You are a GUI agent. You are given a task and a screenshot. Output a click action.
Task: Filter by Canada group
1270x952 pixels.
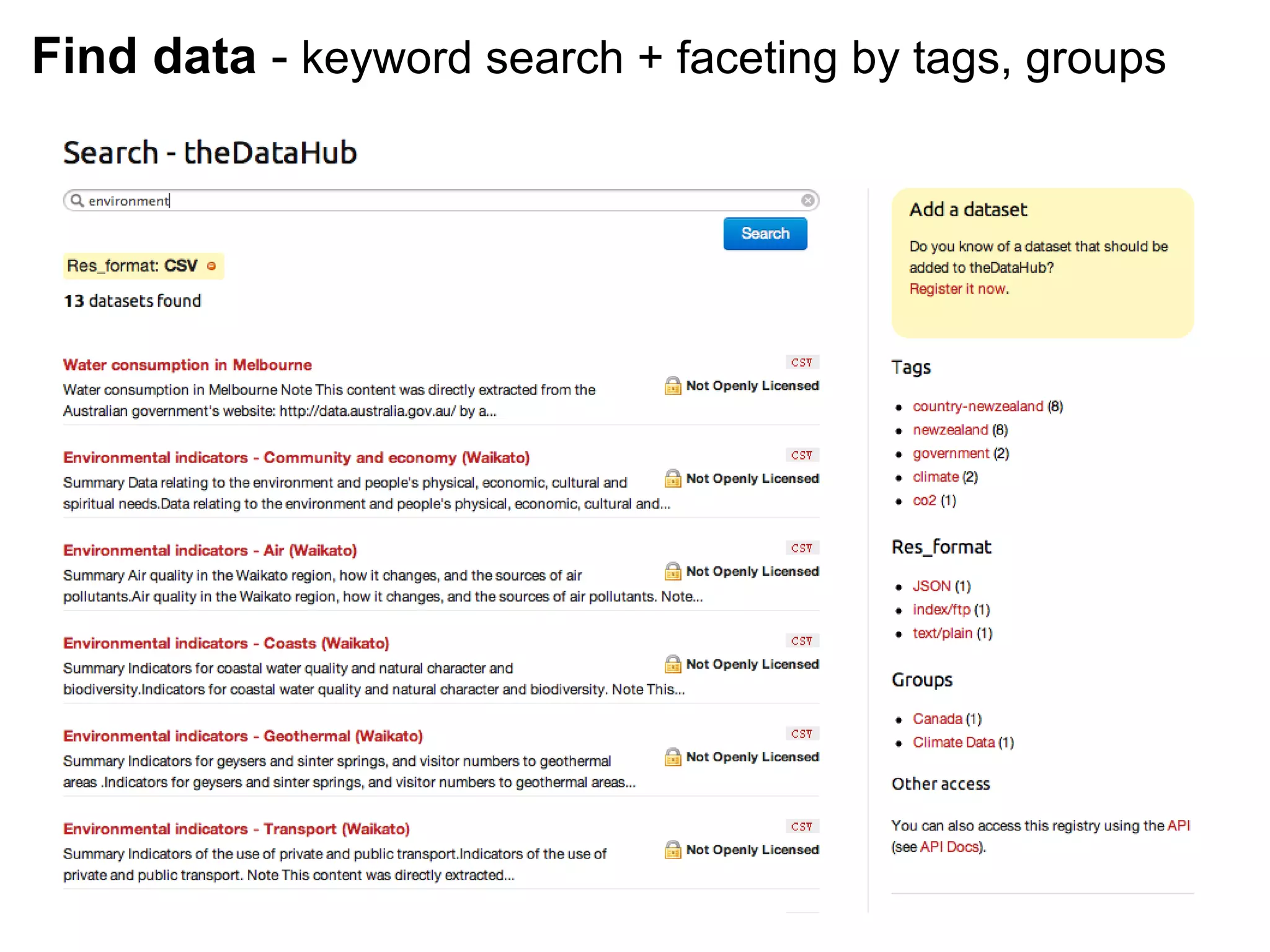pos(937,719)
